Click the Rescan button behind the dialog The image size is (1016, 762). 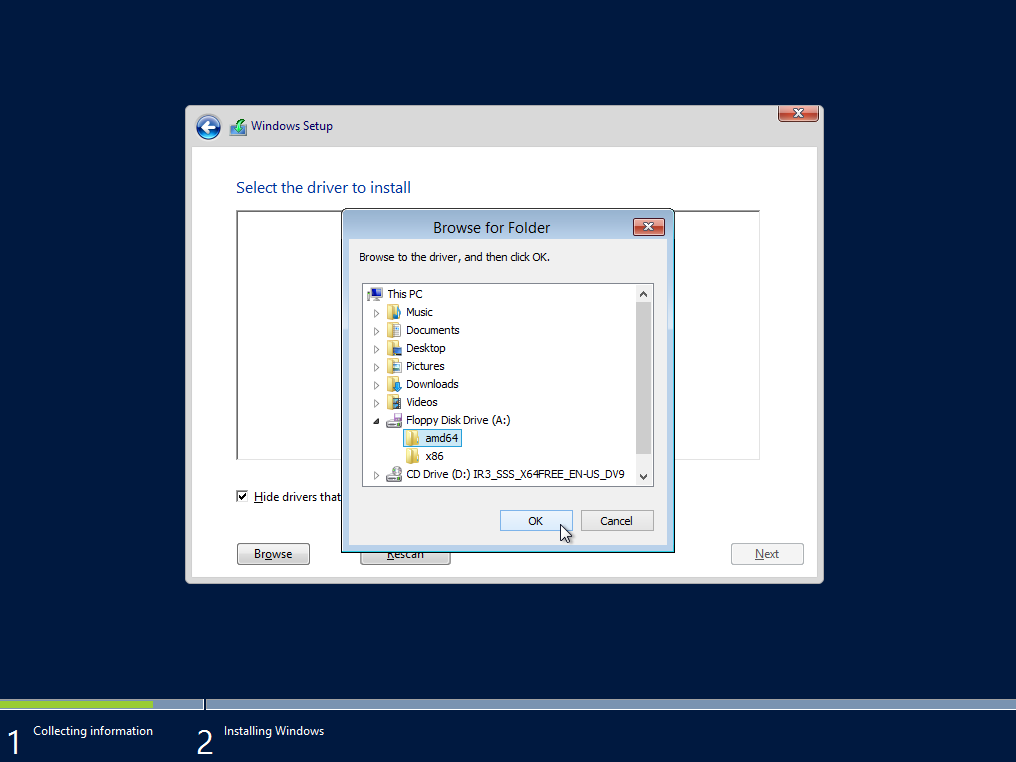click(405, 558)
